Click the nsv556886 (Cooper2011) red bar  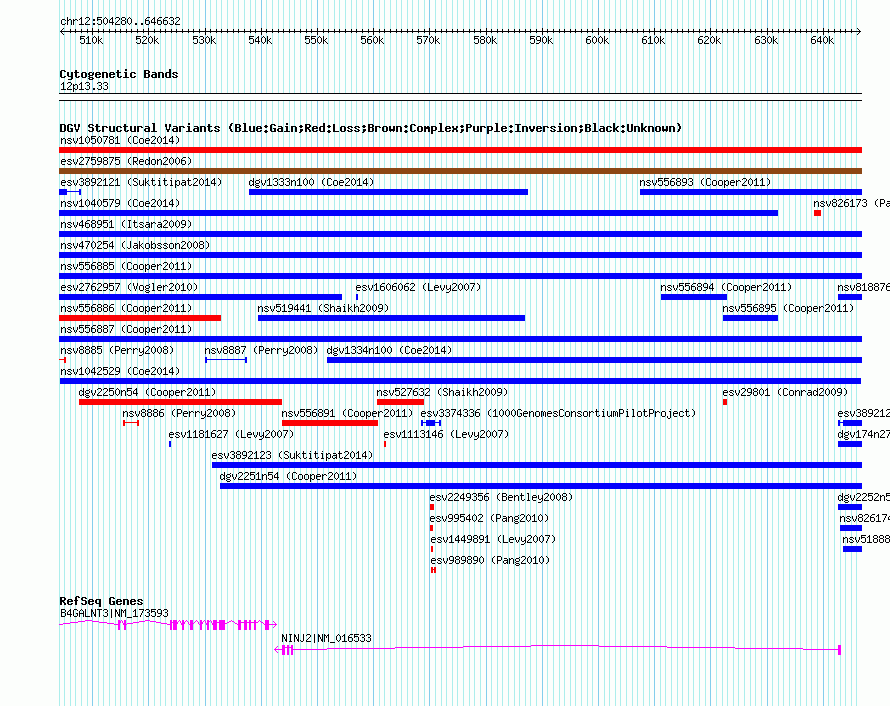(x=140, y=318)
